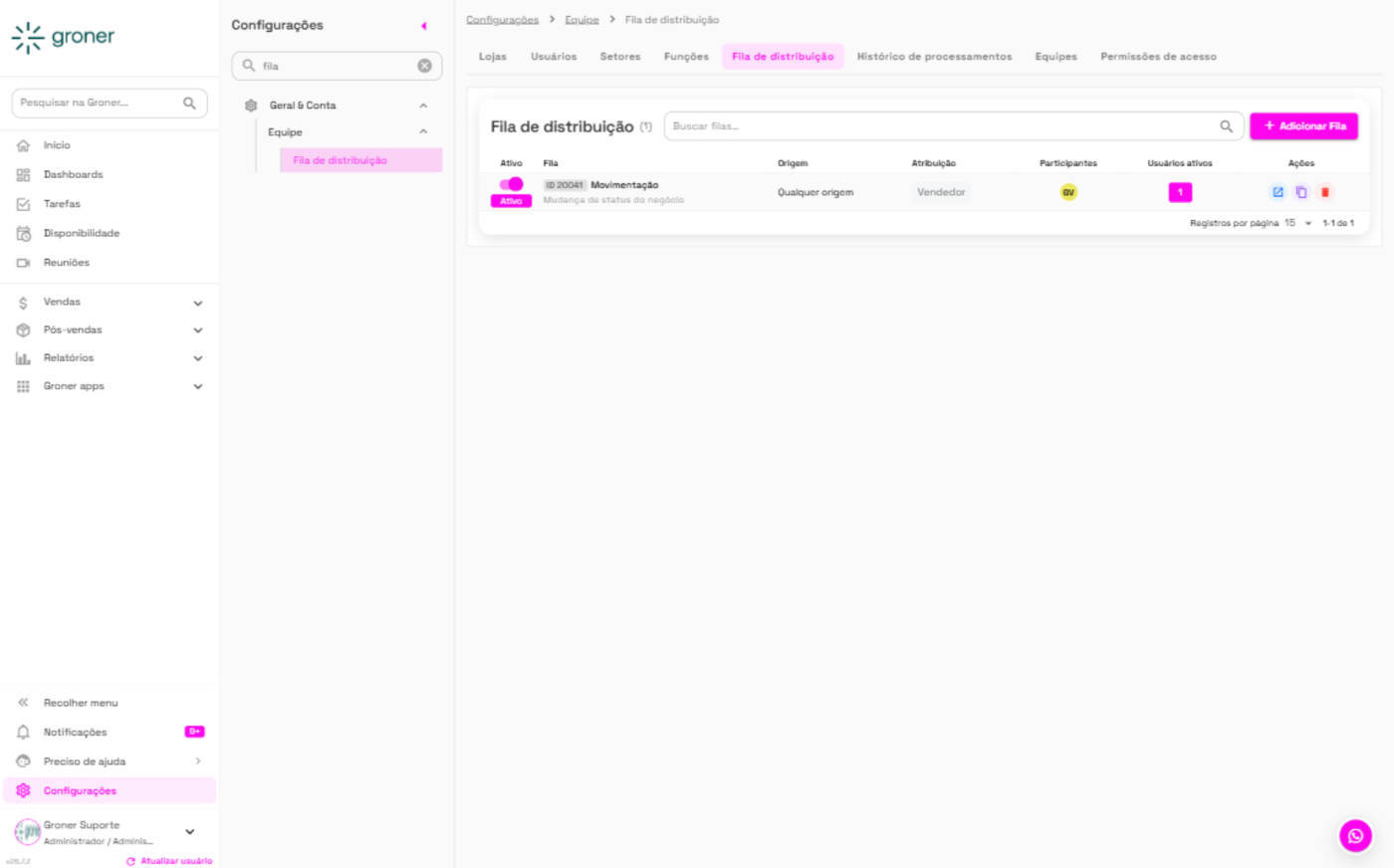Select Fila de distribuição in settings tree
Image resolution: width=1394 pixels, height=868 pixels.
click(x=360, y=160)
